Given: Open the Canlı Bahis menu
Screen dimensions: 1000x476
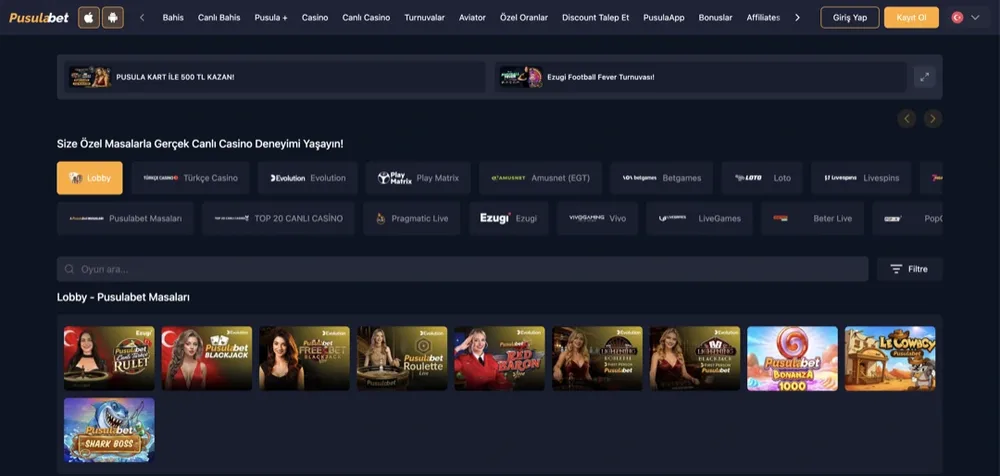Looking at the screenshot, I should click(219, 17).
